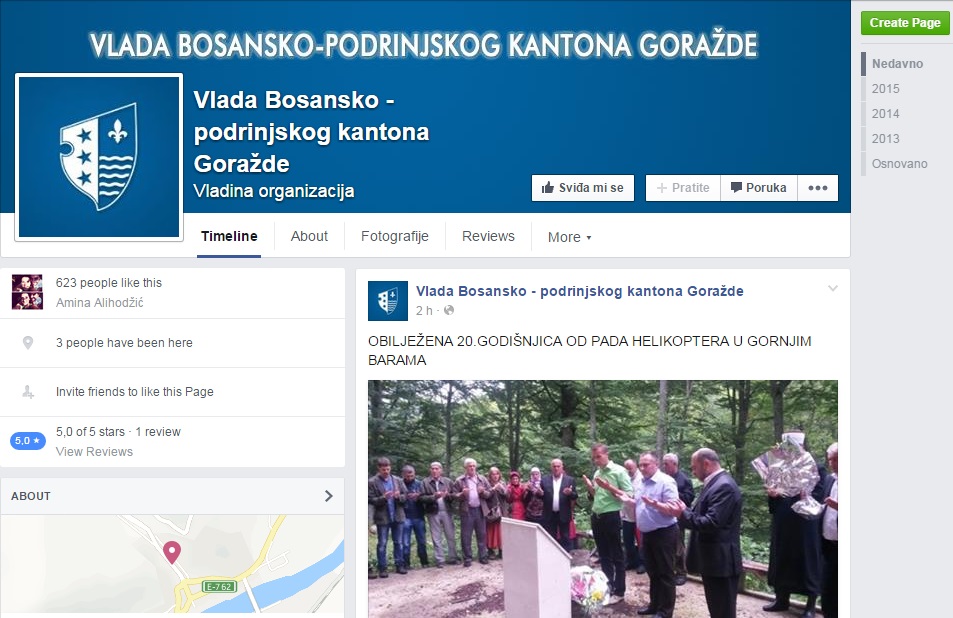Open the View Reviews link

pos(94,451)
